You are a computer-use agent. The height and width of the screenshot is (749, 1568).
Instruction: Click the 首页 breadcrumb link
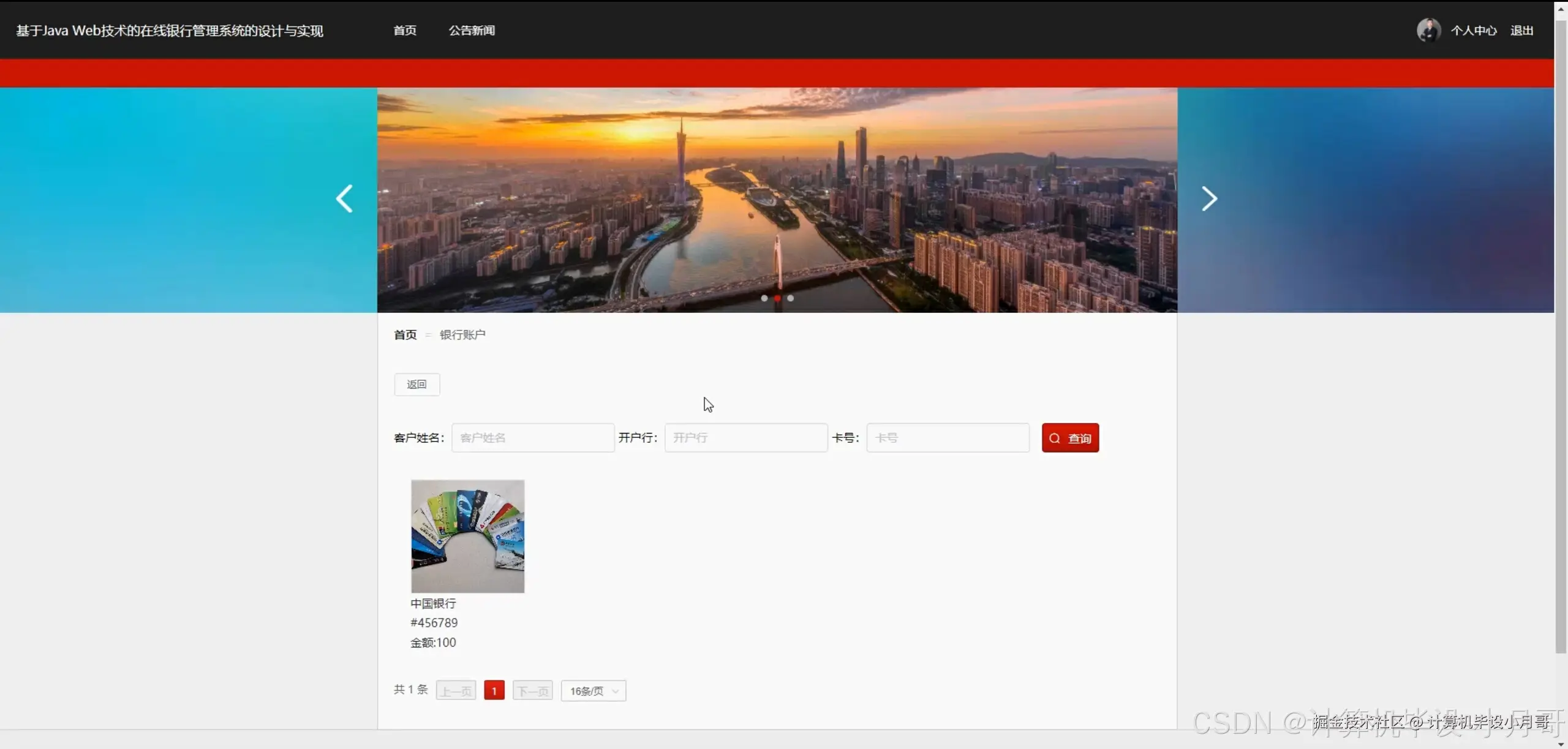[405, 334]
